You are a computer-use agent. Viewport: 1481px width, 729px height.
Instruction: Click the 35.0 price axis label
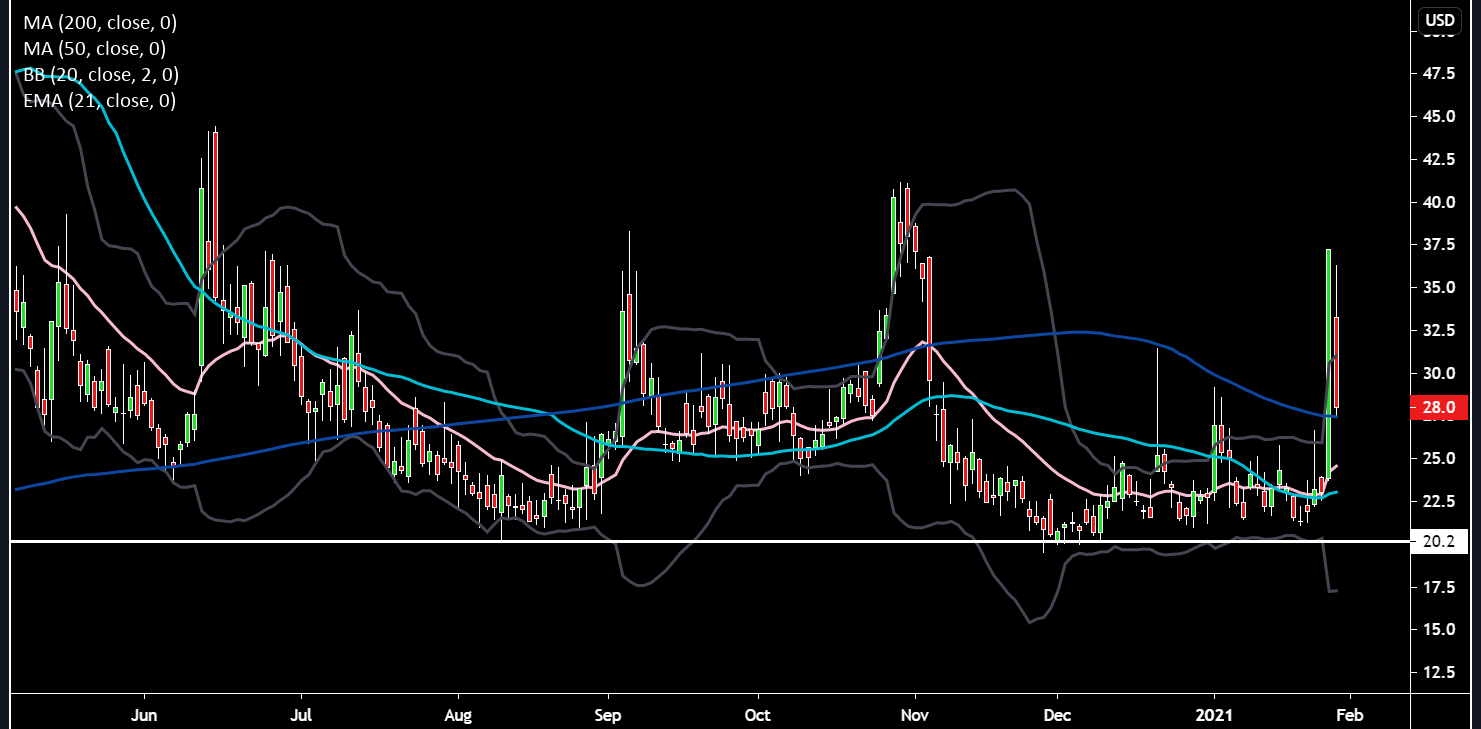[1440, 287]
